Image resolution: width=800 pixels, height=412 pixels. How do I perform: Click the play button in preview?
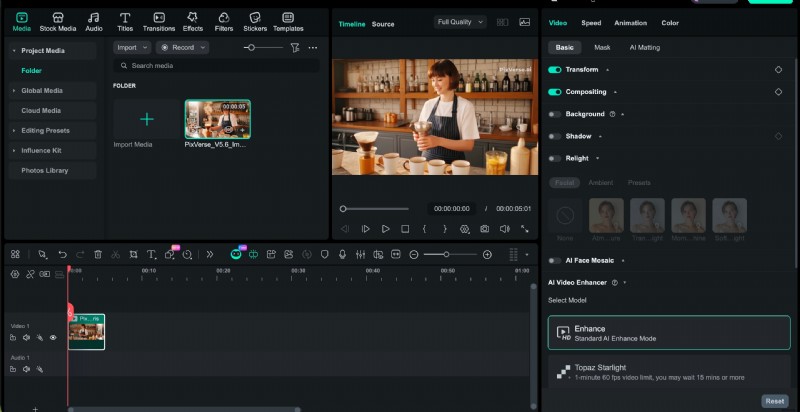point(386,229)
